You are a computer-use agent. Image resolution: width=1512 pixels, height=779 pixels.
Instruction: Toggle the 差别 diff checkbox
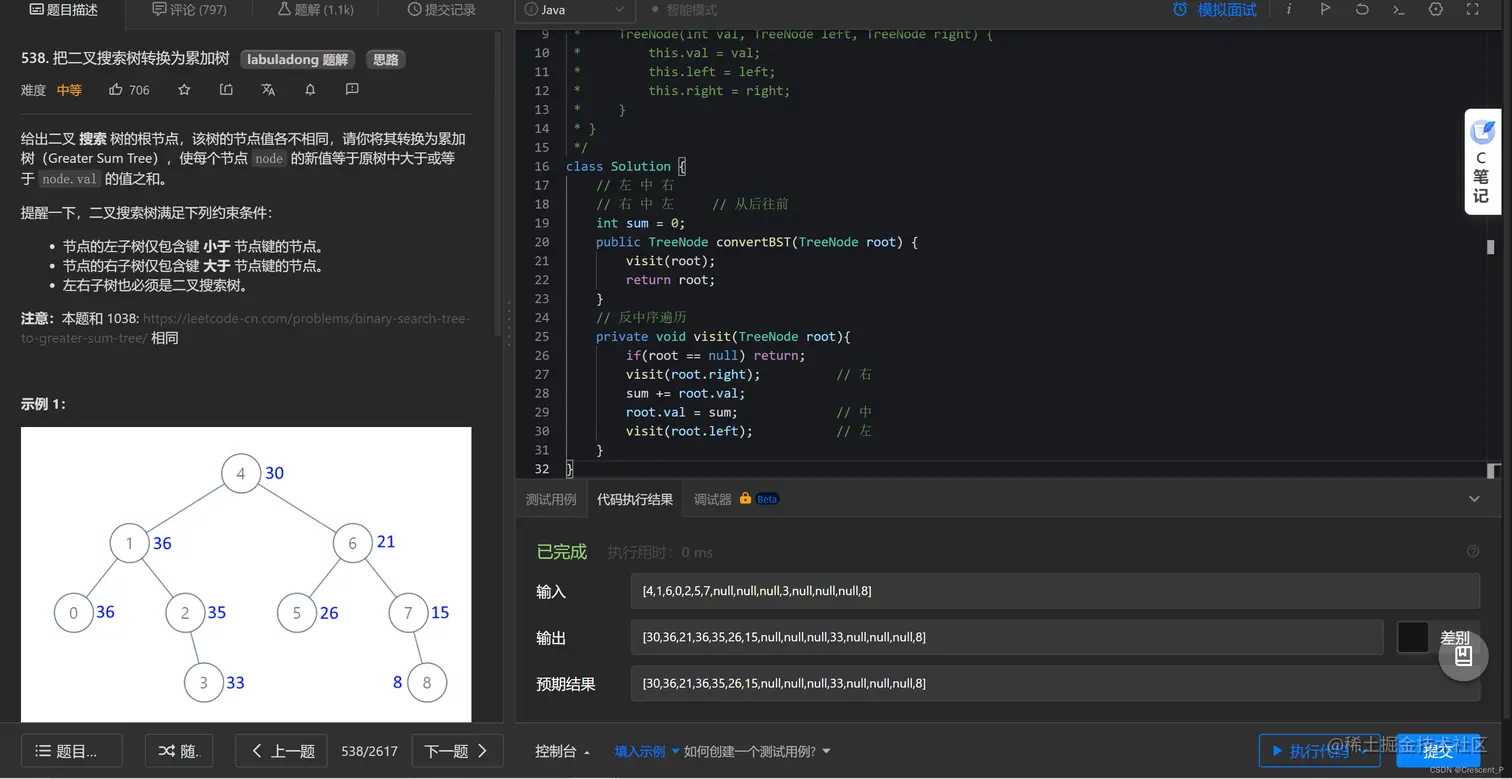tap(1413, 637)
